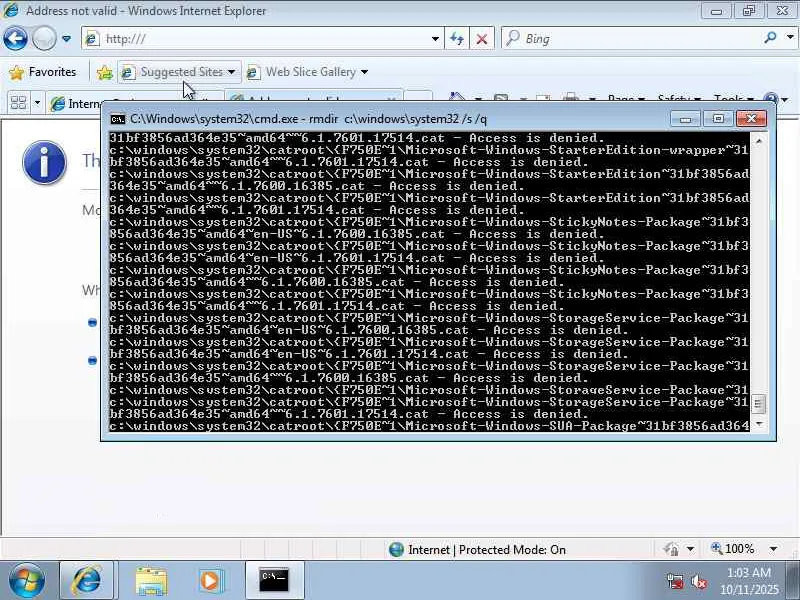Viewport: 800px width, 600px height.
Task: Minimize the cmd.exe window
Action: [685, 119]
